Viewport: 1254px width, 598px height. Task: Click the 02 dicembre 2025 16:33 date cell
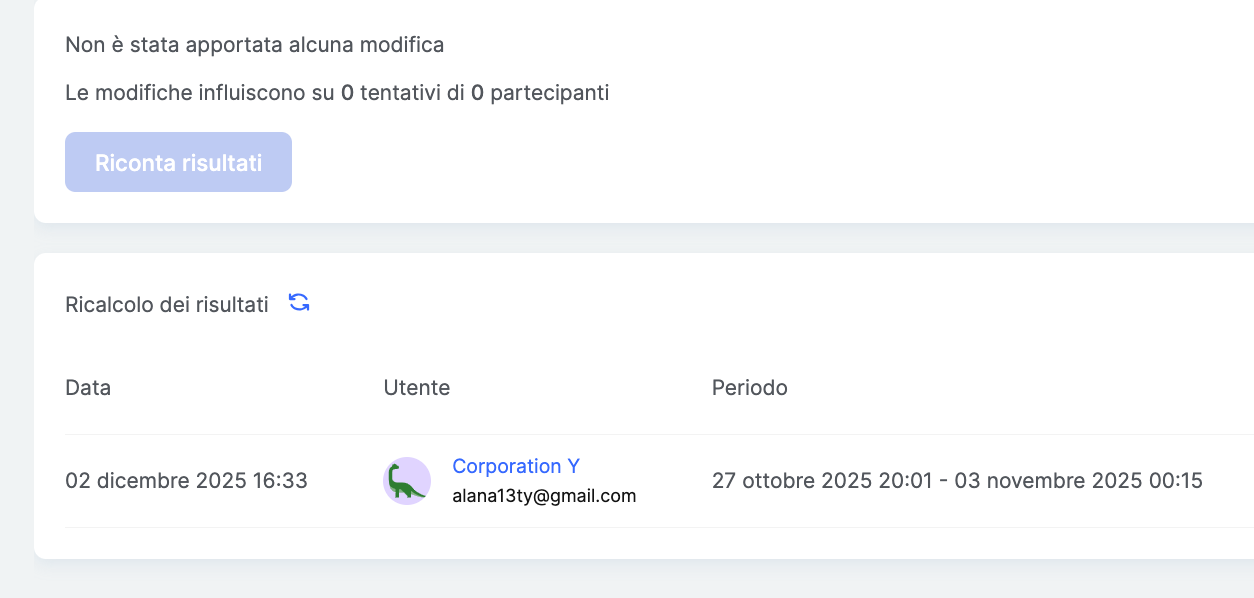coord(186,481)
